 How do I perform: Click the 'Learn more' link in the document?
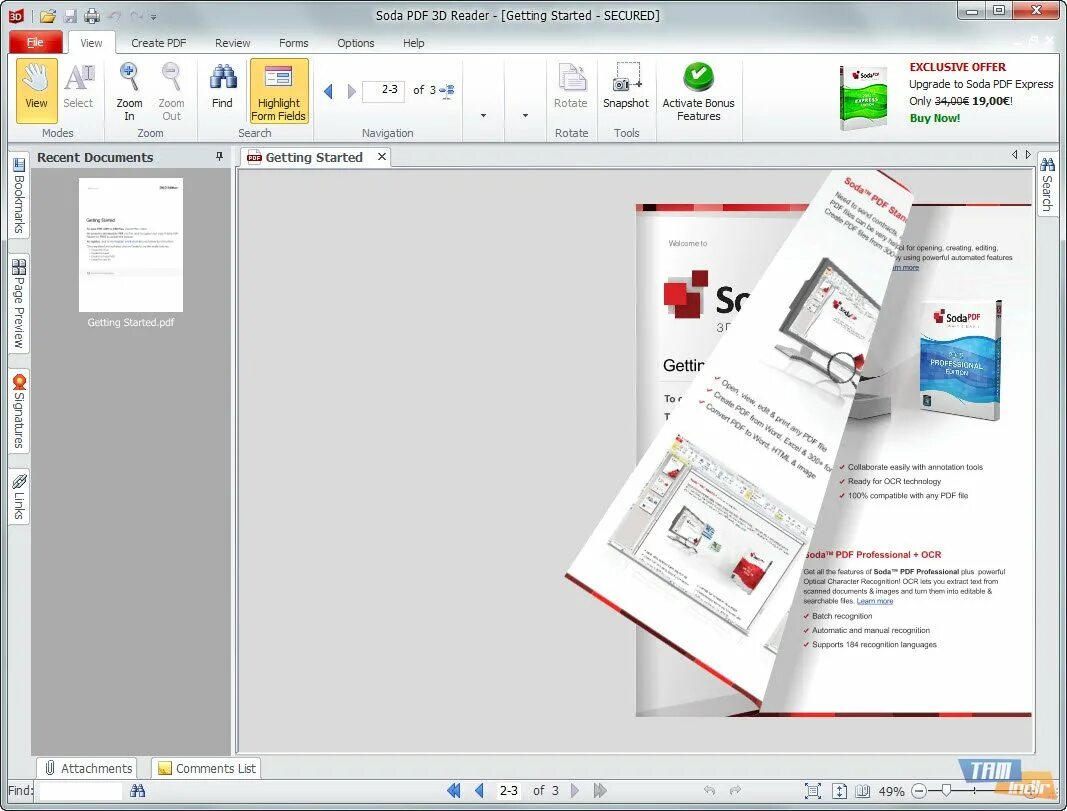874,601
